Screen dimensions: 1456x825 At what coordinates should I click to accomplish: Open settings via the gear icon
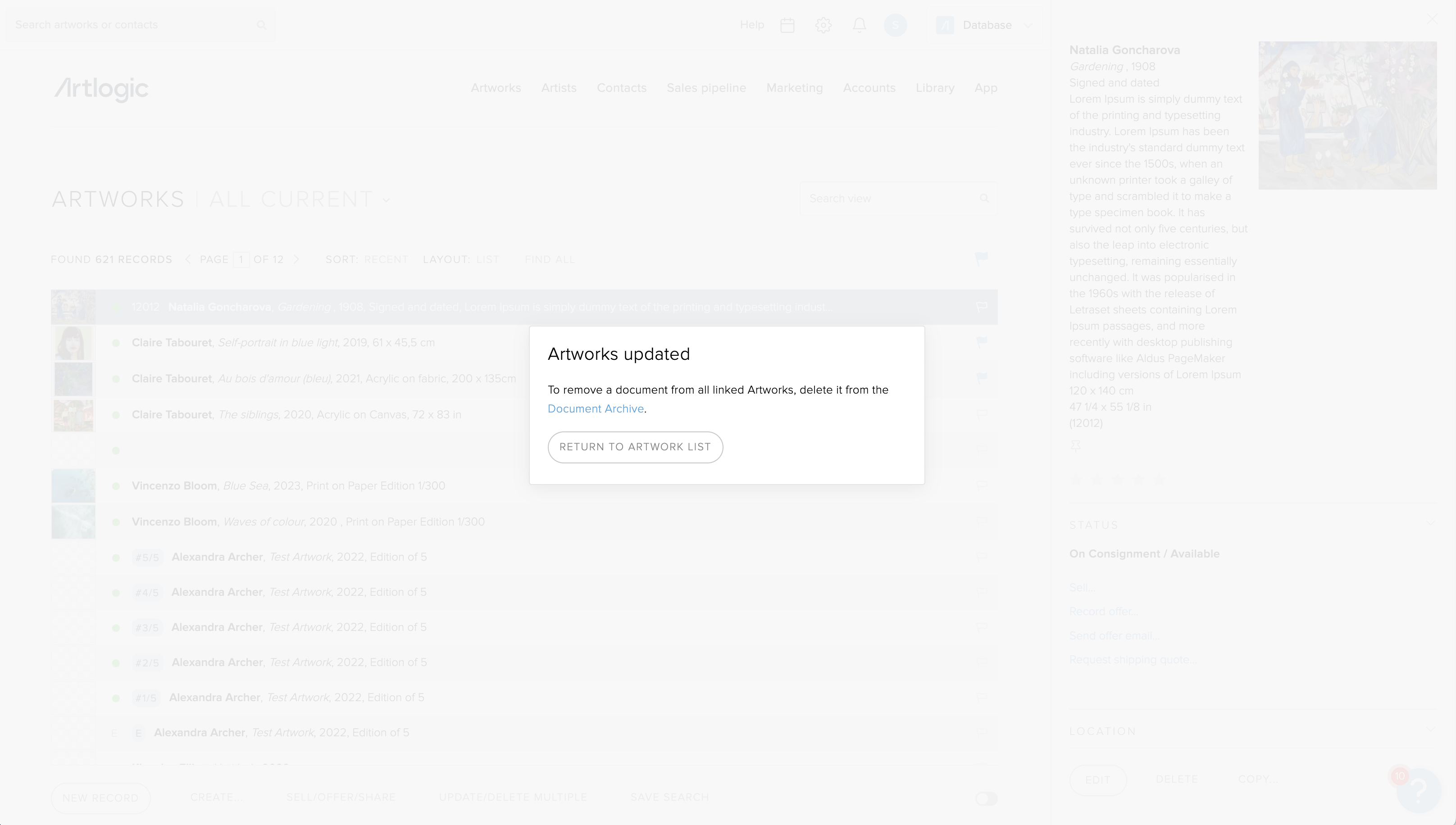click(x=824, y=25)
